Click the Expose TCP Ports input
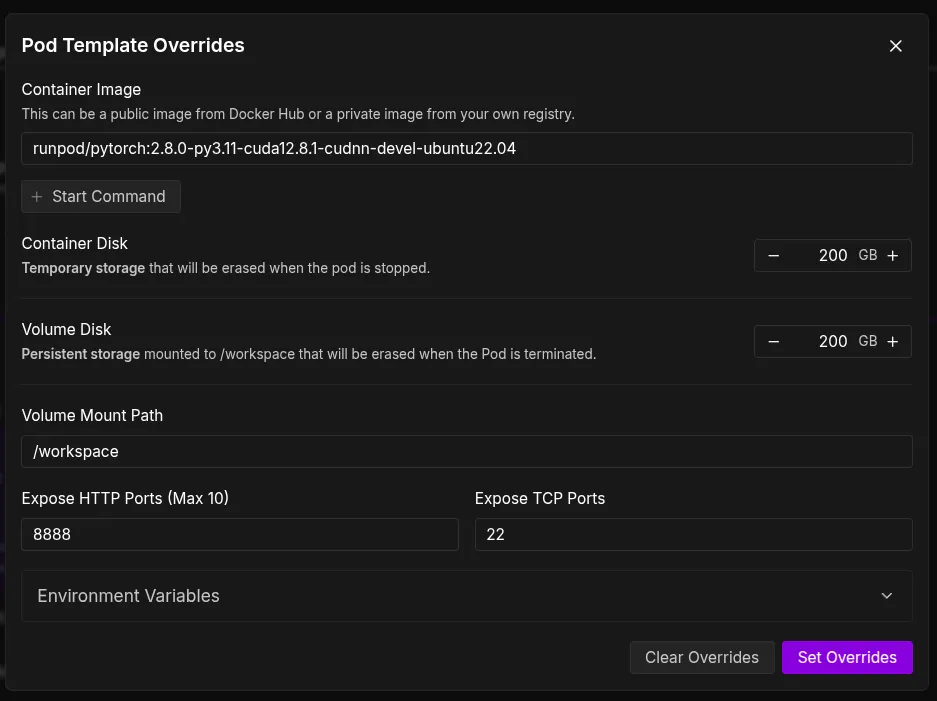This screenshot has height=701, width=937. coord(693,535)
